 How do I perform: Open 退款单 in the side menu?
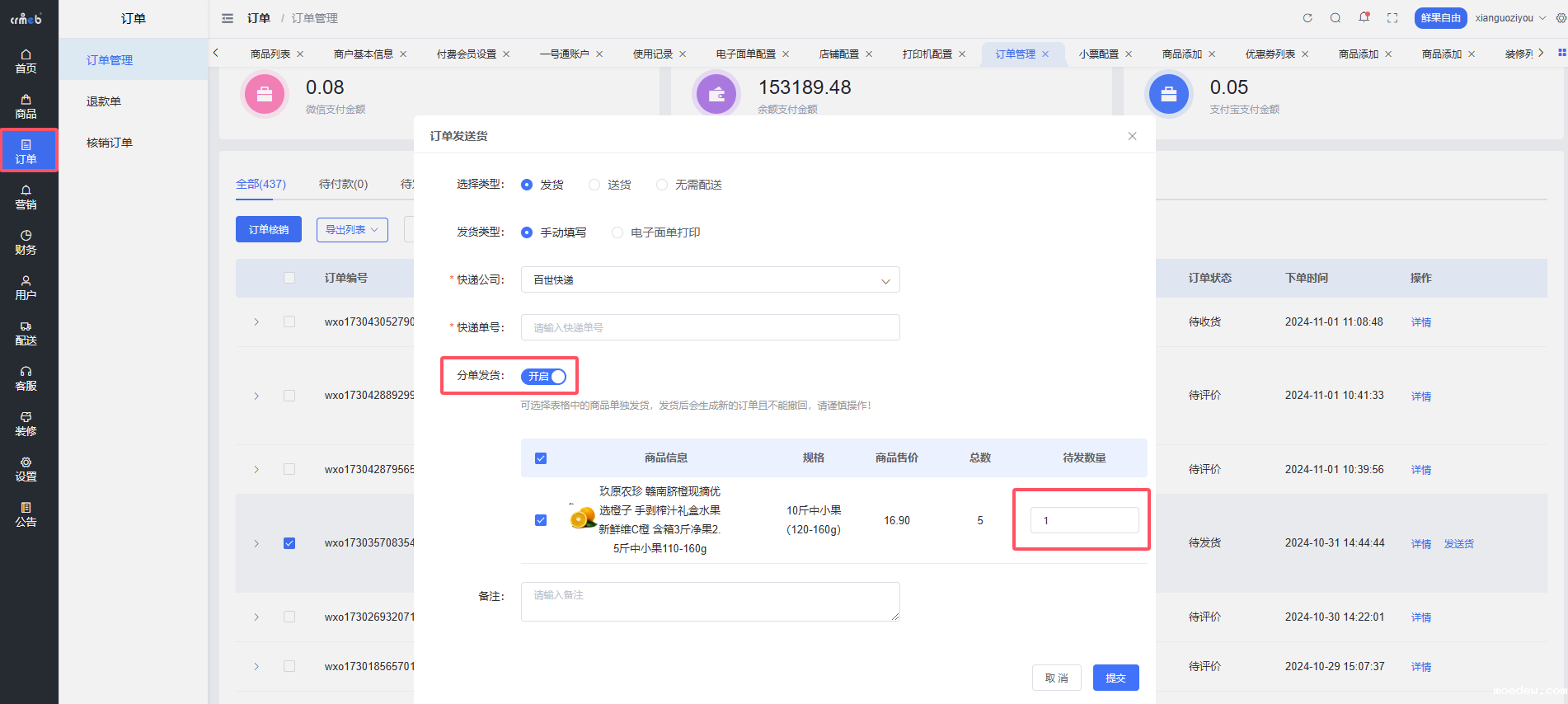coord(104,101)
